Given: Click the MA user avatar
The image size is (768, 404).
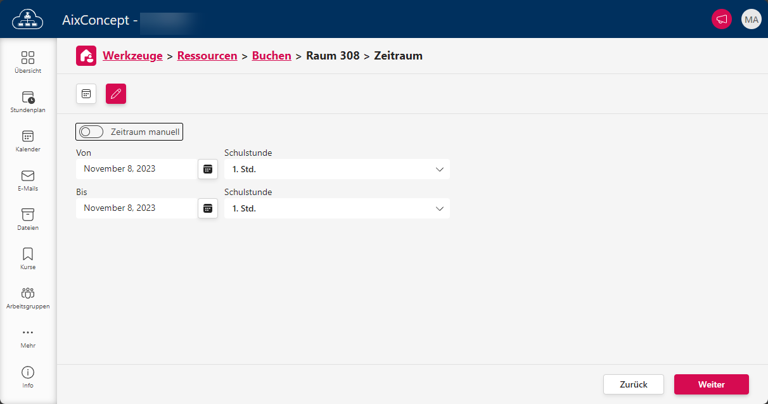Looking at the screenshot, I should [x=751, y=19].
